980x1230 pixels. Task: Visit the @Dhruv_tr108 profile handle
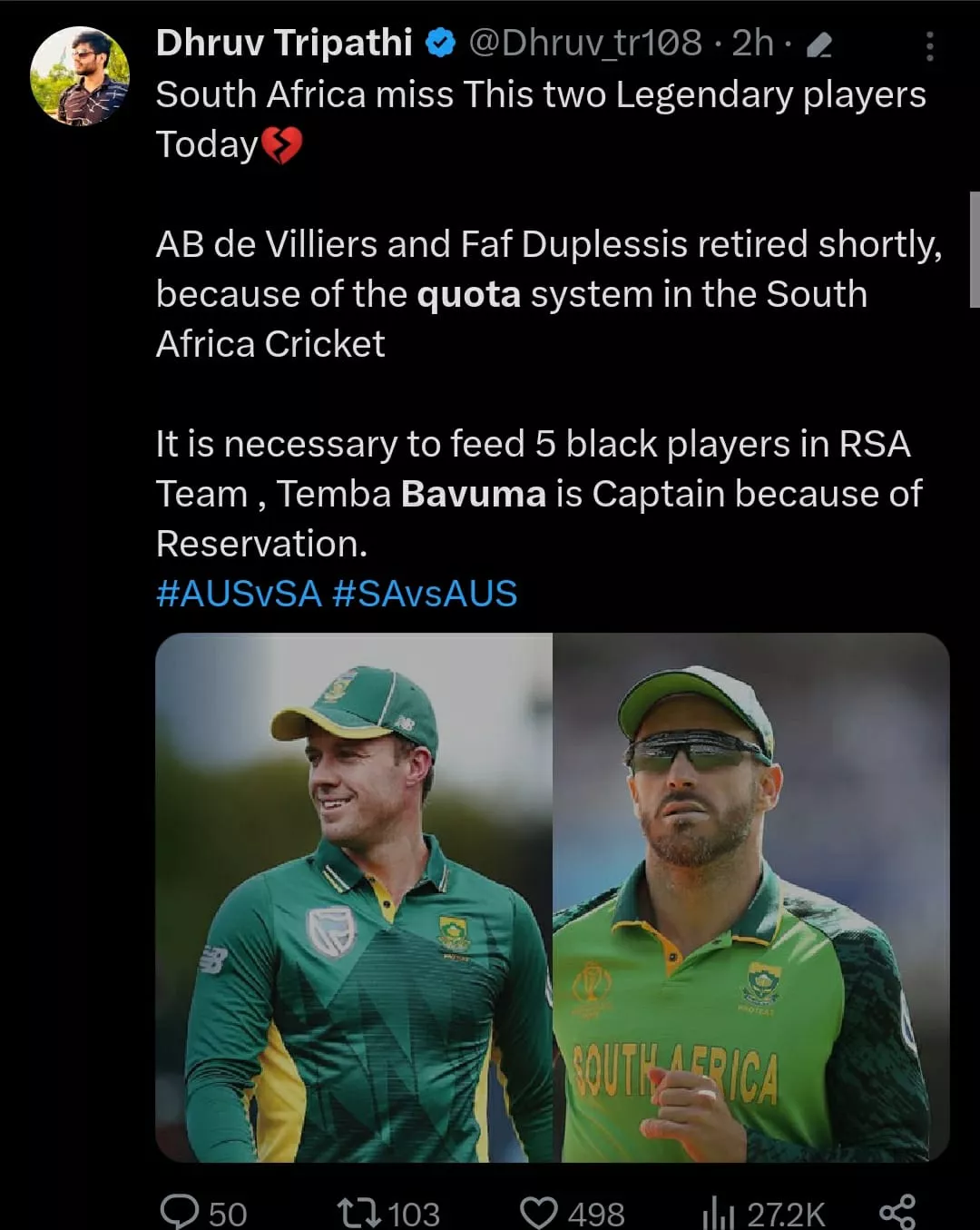coord(581,43)
